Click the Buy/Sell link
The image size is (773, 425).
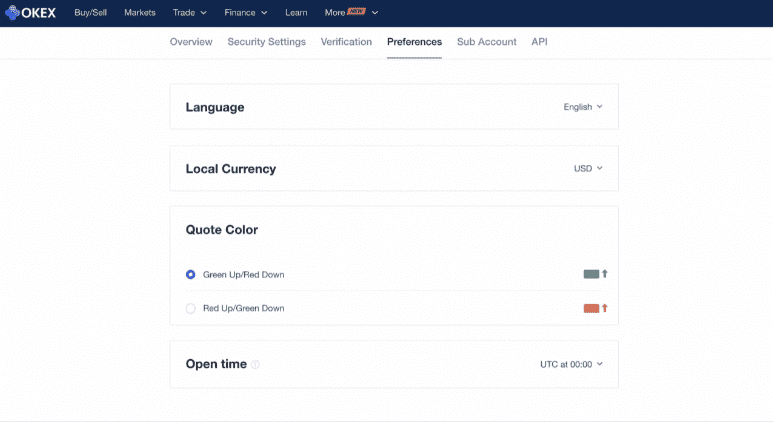coord(91,13)
